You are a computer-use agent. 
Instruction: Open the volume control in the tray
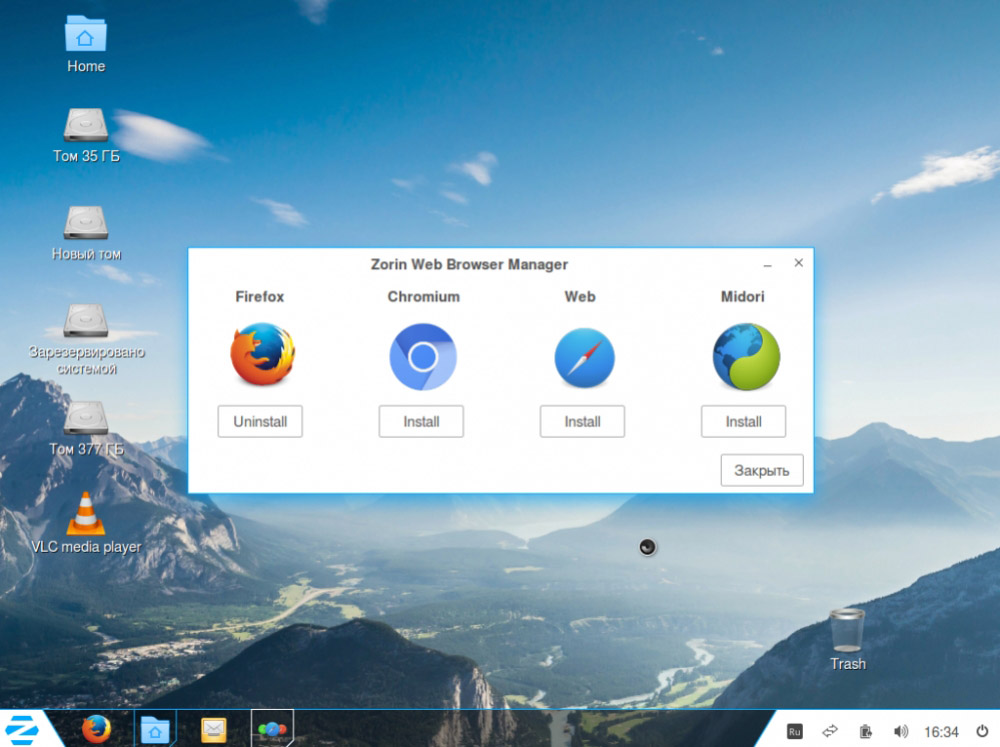(x=901, y=731)
